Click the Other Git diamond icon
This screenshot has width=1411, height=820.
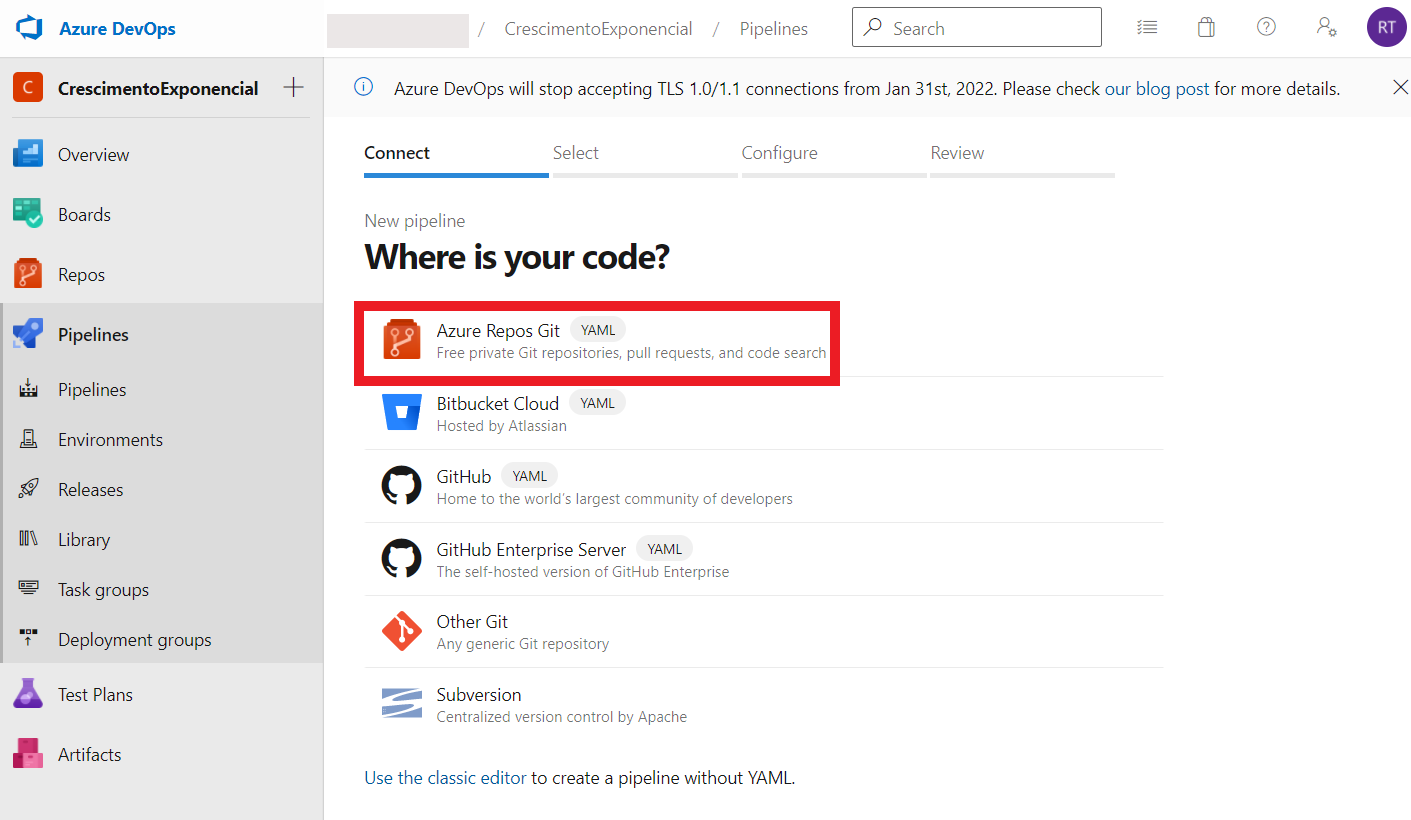tap(402, 631)
